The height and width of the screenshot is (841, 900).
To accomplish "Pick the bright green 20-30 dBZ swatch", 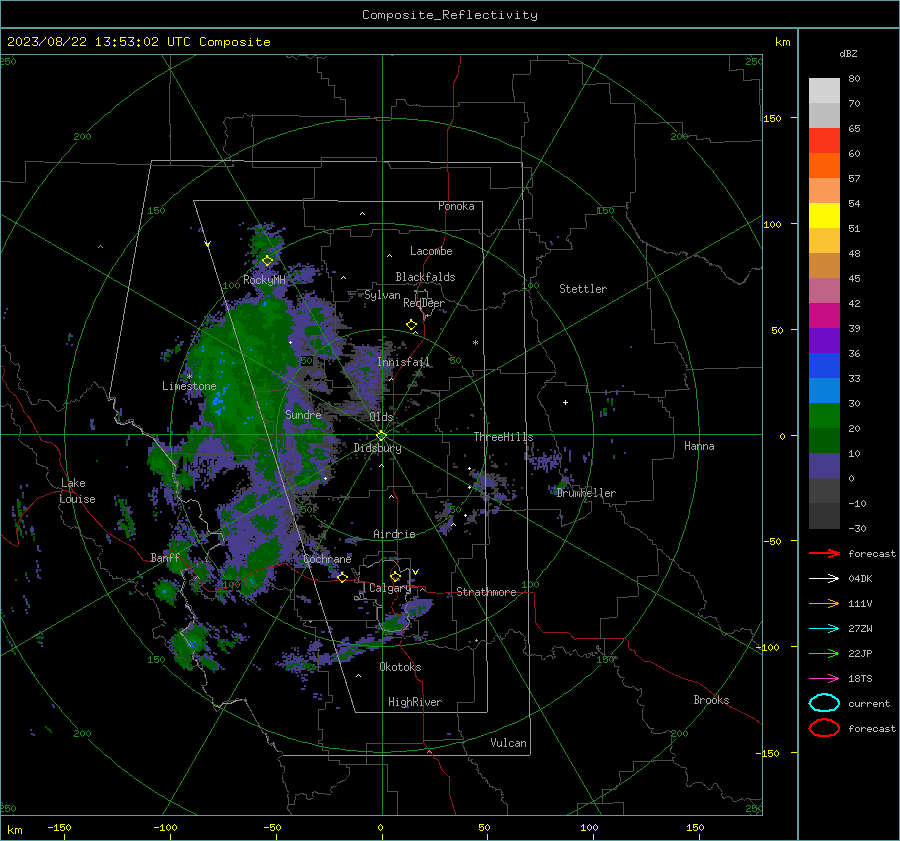I will tap(824, 416).
